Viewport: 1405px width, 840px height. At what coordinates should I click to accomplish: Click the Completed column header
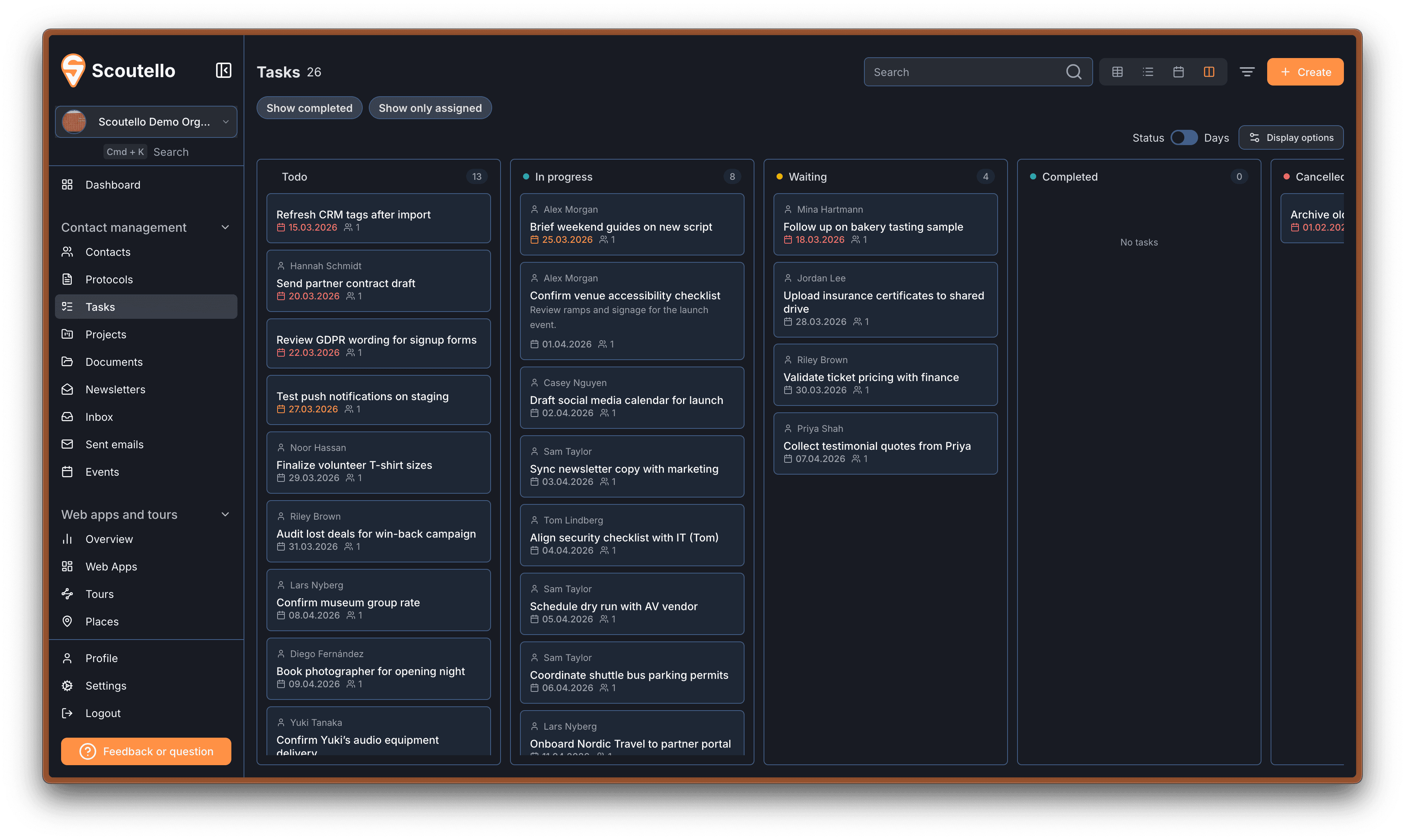click(1139, 177)
